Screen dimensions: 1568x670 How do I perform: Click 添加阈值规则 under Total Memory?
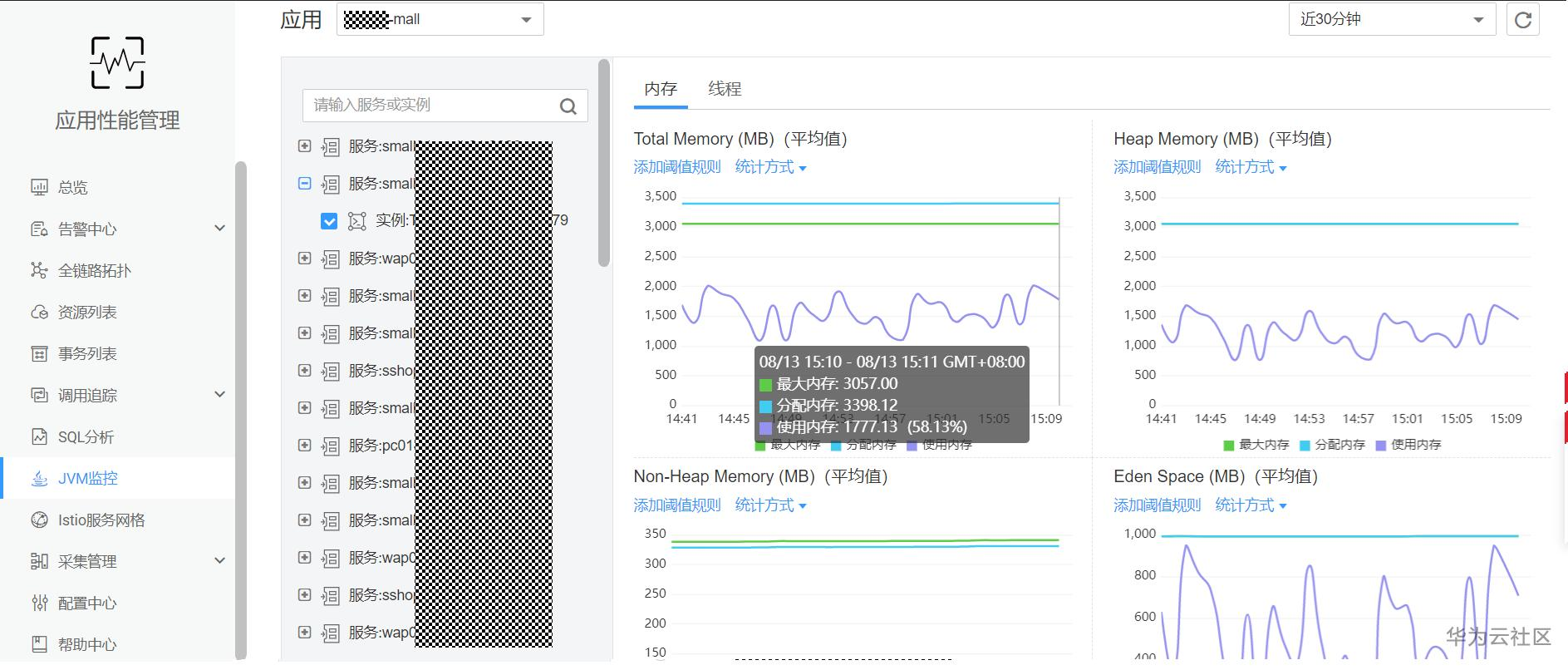tap(677, 167)
